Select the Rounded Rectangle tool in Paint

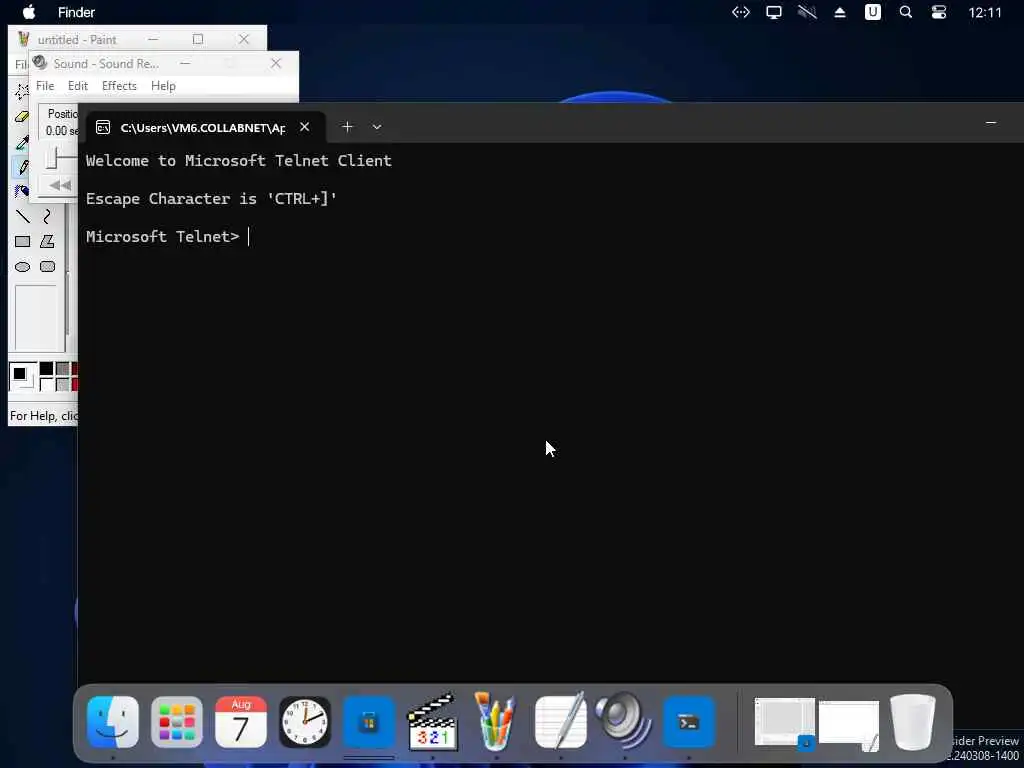47,266
